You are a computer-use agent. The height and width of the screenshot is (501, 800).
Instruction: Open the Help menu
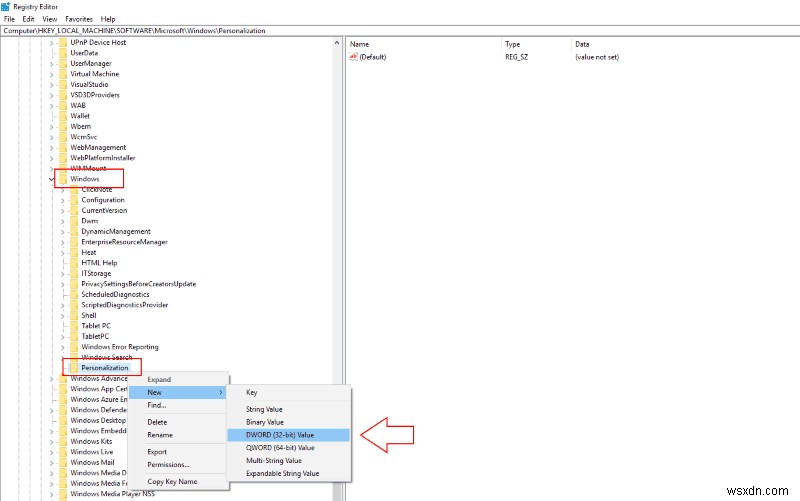108,19
